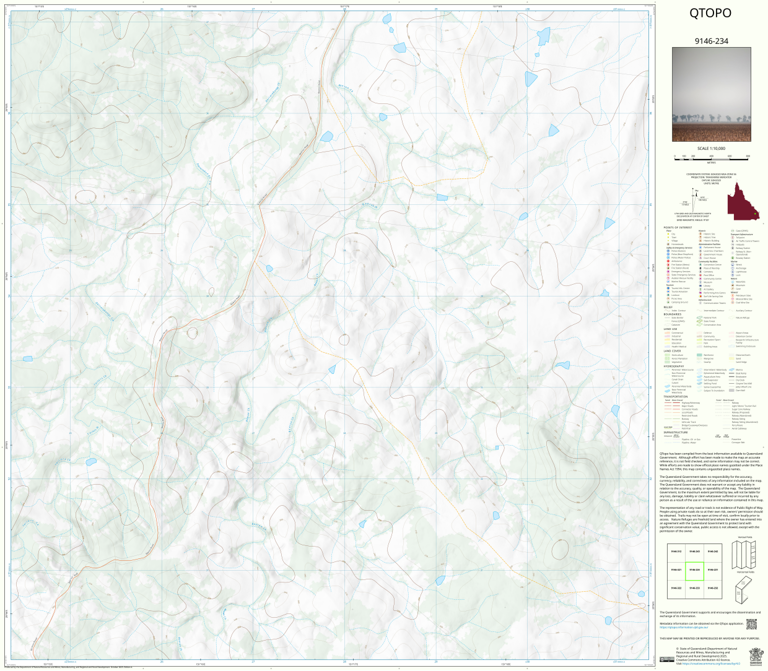Select the green highlighted center cell in sheet index
This screenshot has height=671, width=768.
pos(694,571)
